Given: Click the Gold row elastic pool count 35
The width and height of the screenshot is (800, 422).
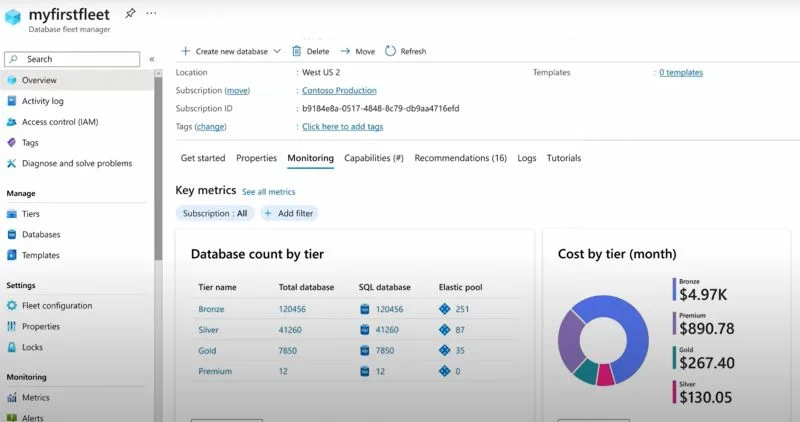Looking at the screenshot, I should click(460, 351).
